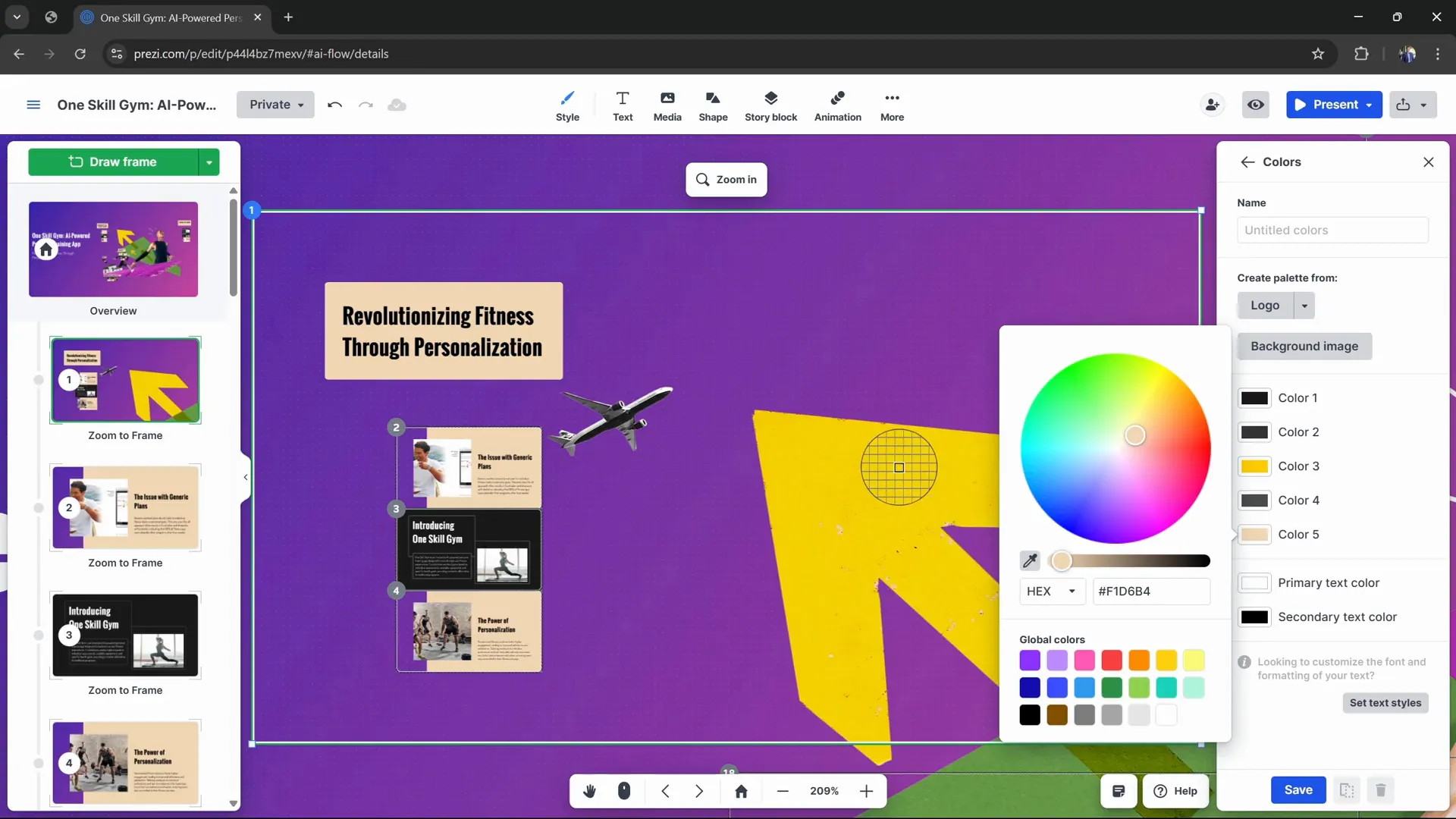Viewport: 1456px width, 819px height.
Task: Expand the Draw frame options arrow
Action: tap(209, 162)
